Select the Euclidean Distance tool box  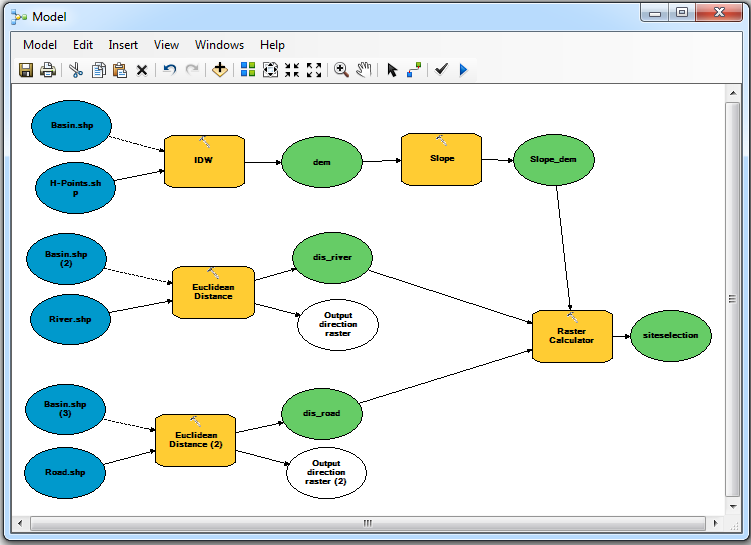213,292
